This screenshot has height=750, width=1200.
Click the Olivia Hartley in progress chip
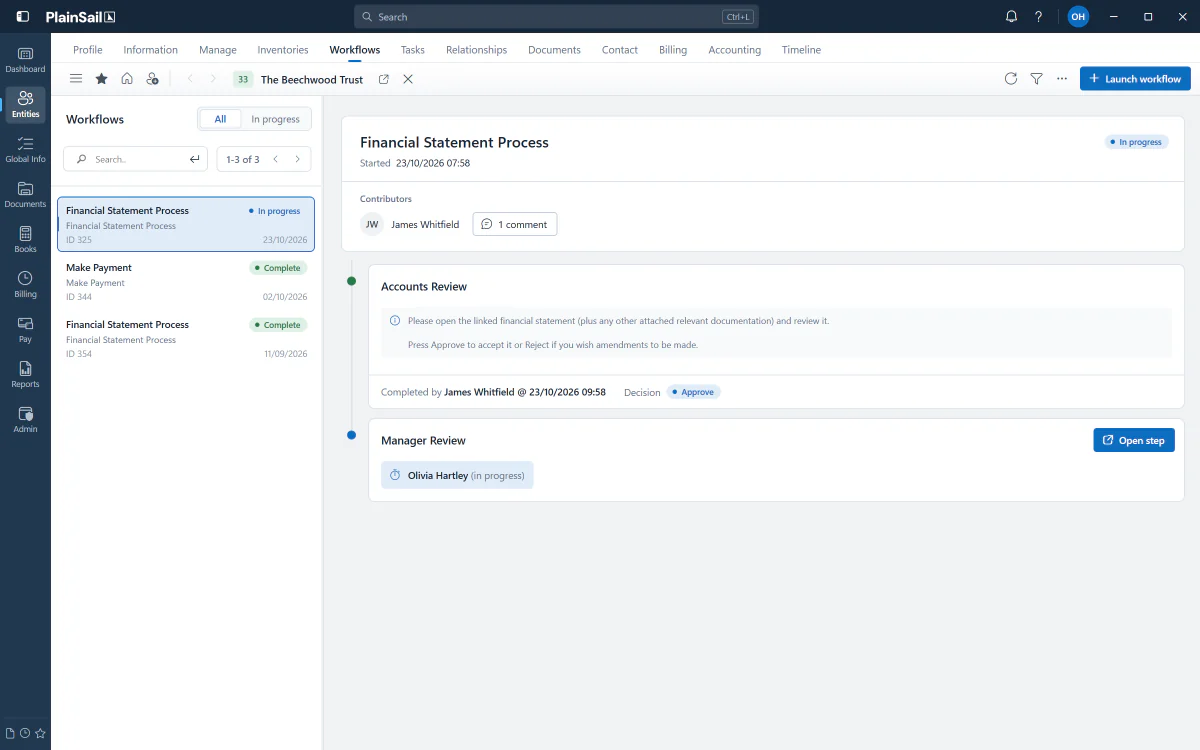457,475
